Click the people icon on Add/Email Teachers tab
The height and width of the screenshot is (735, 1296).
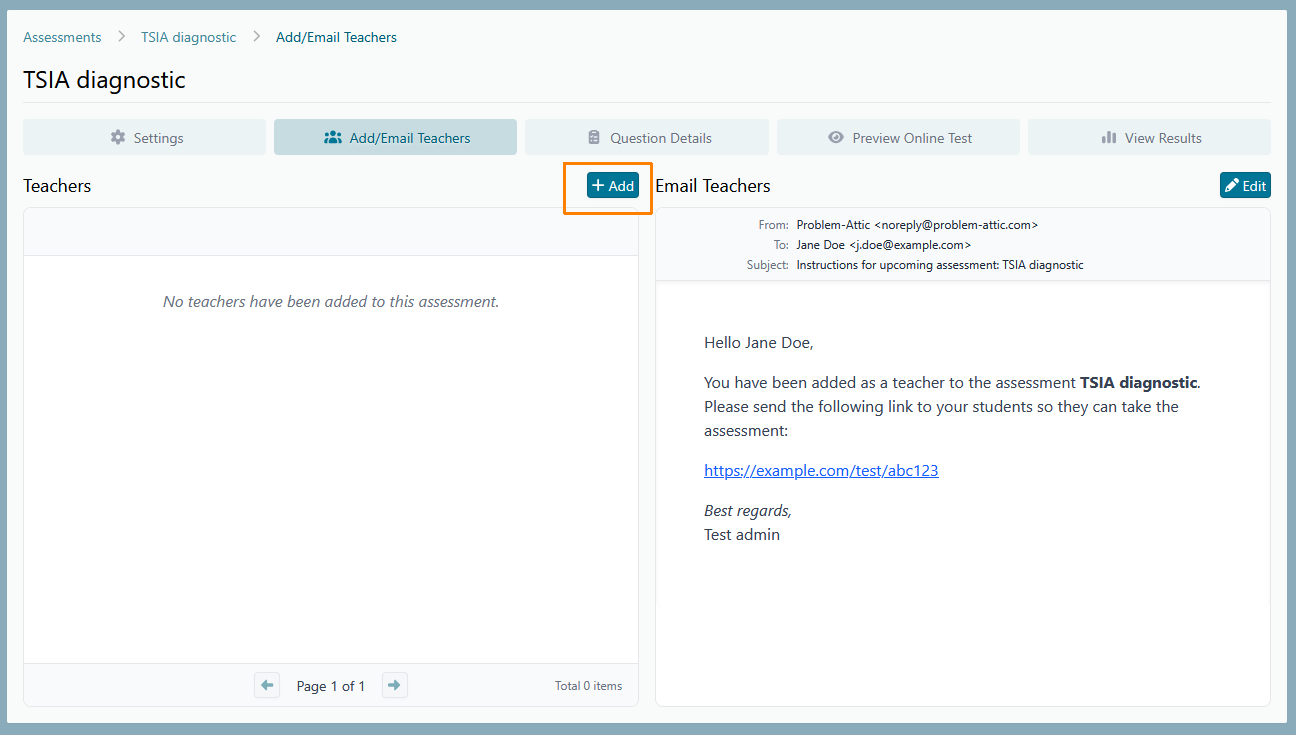tap(333, 138)
